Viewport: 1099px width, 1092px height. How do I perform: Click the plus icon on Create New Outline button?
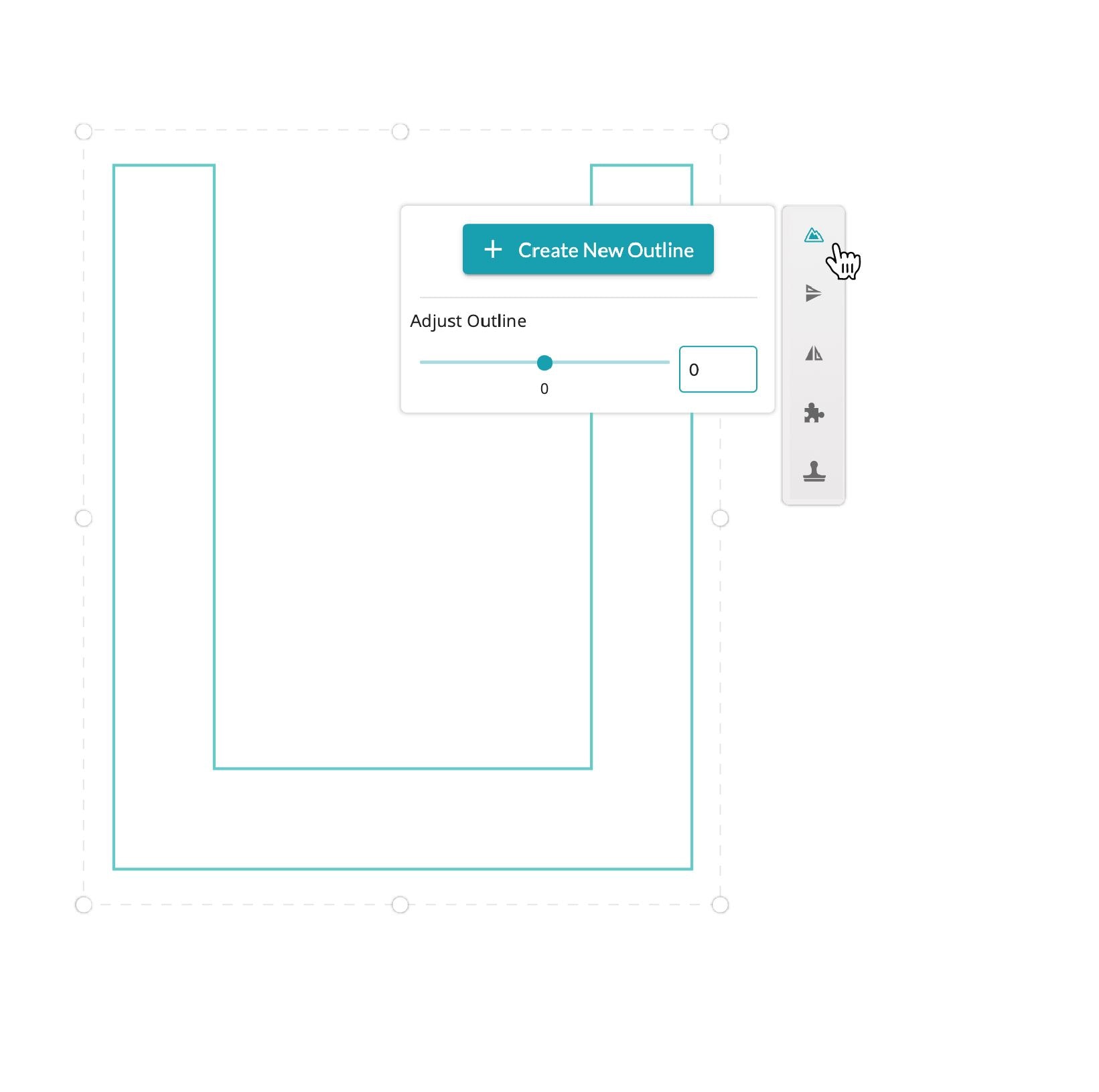pyautogui.click(x=494, y=249)
